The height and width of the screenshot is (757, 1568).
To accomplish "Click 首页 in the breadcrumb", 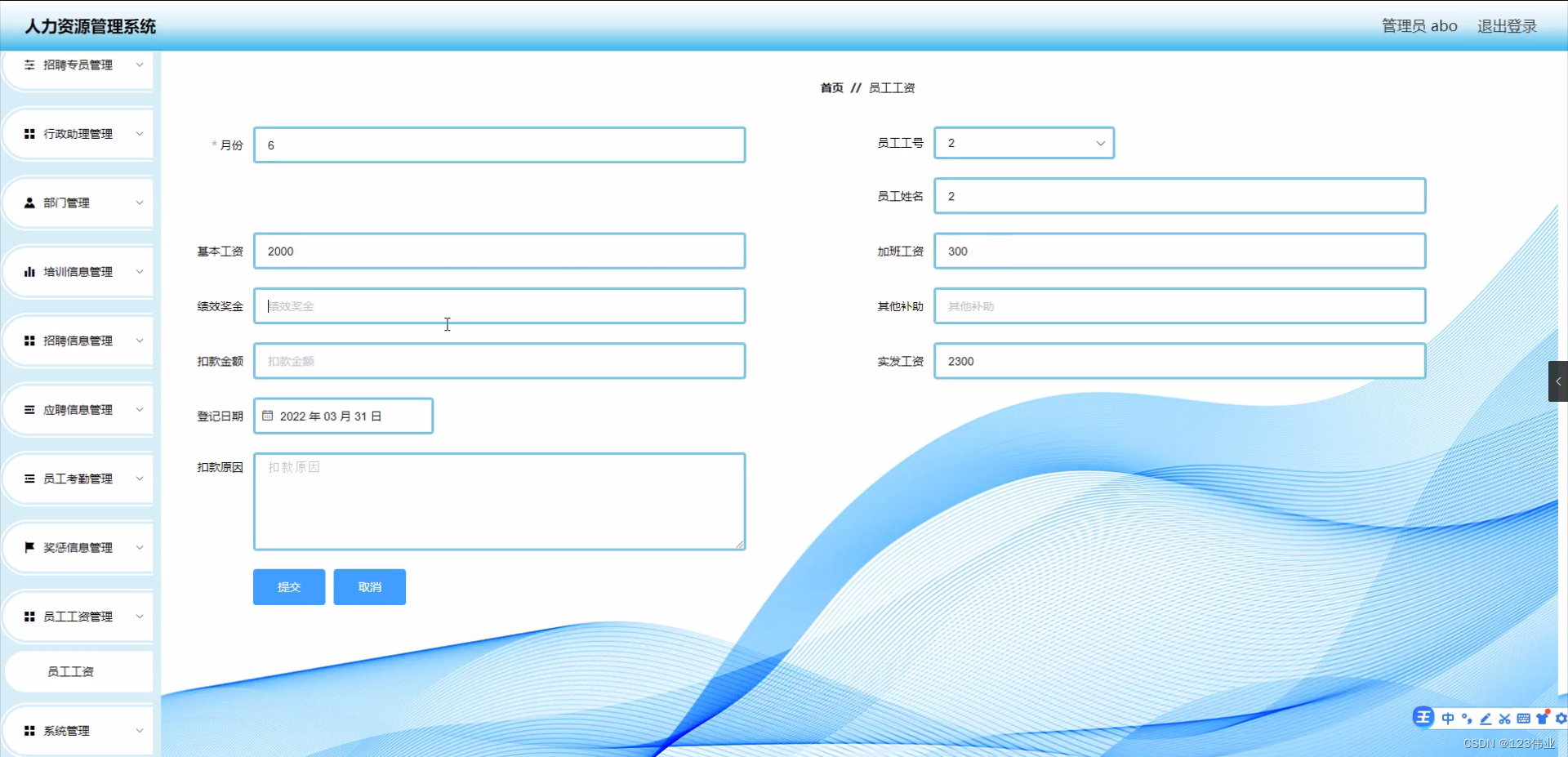I will click(x=831, y=87).
